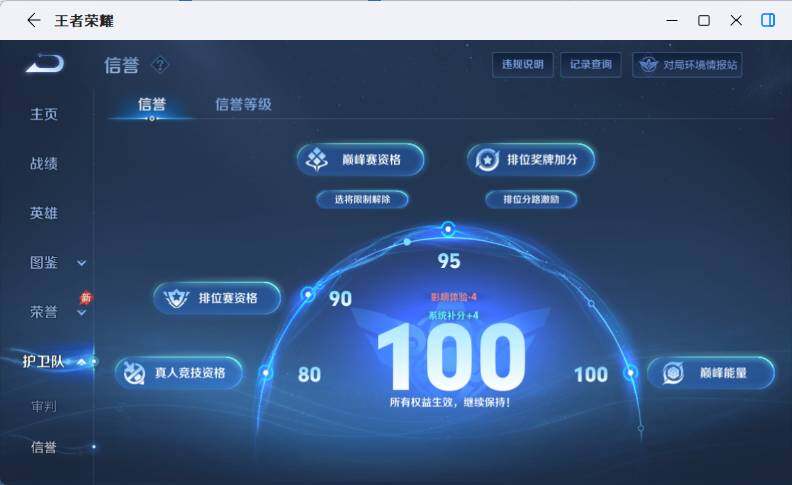Click the back arrow beside 王者荣耀
Viewport: 792px width, 485px height.
[x=34, y=20]
